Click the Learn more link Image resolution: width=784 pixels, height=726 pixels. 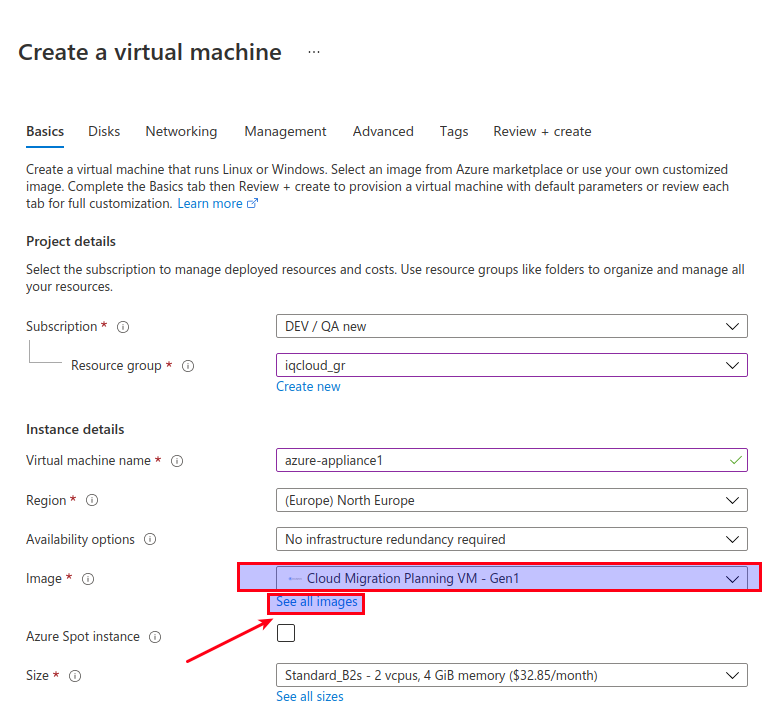(x=210, y=204)
